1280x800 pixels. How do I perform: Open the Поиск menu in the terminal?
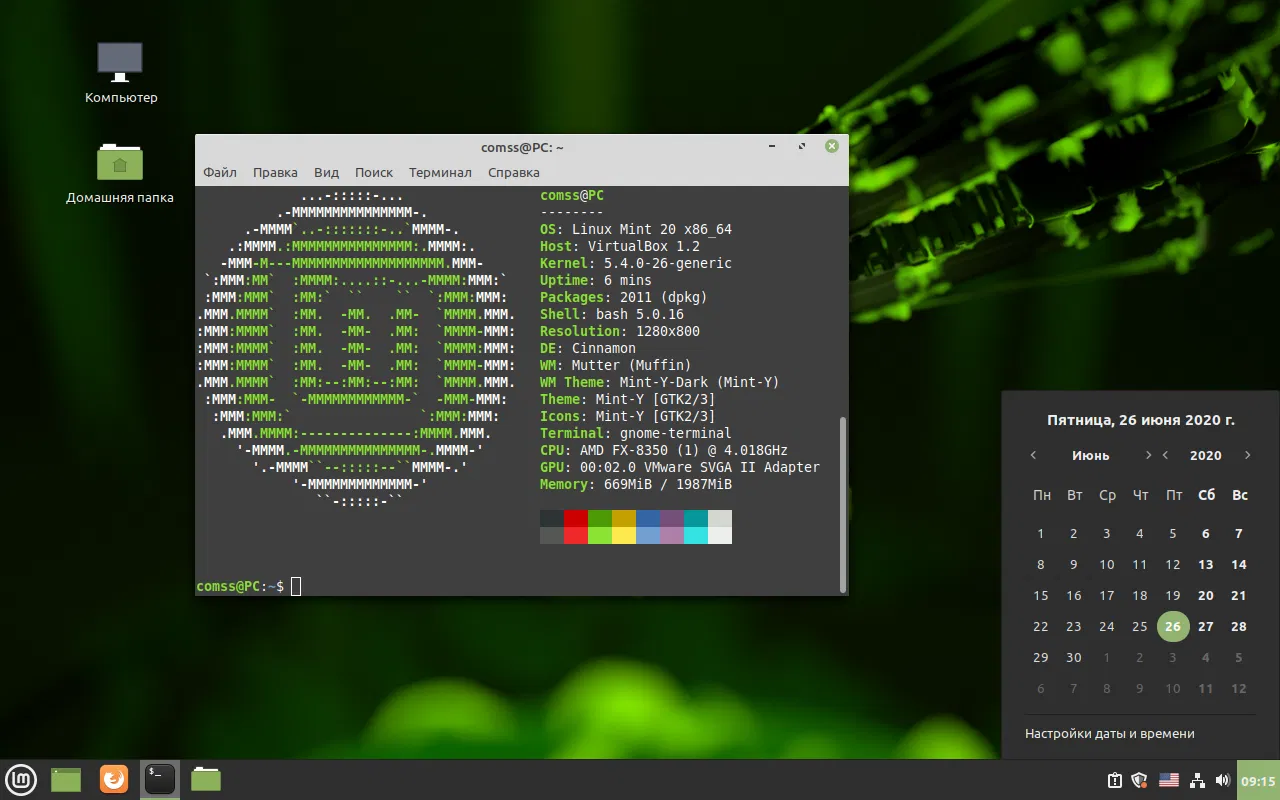click(373, 172)
